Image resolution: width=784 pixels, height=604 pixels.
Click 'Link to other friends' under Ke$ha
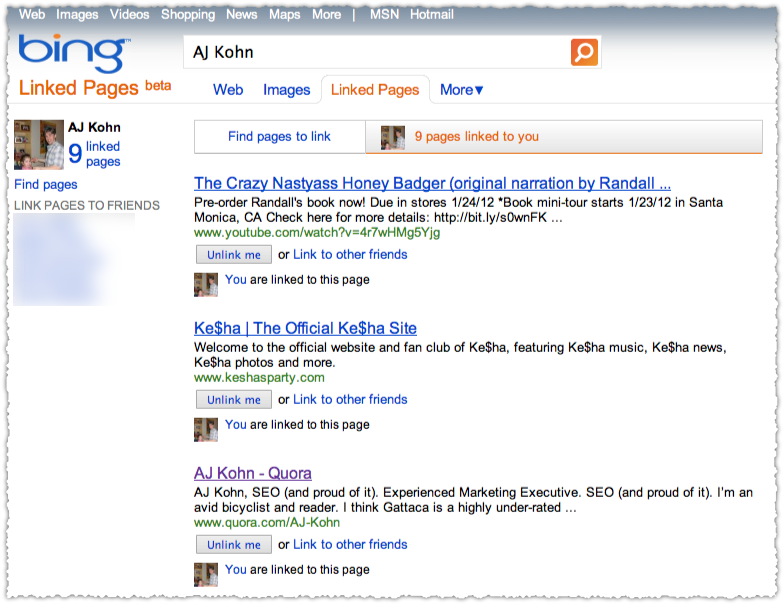pyautogui.click(x=350, y=400)
